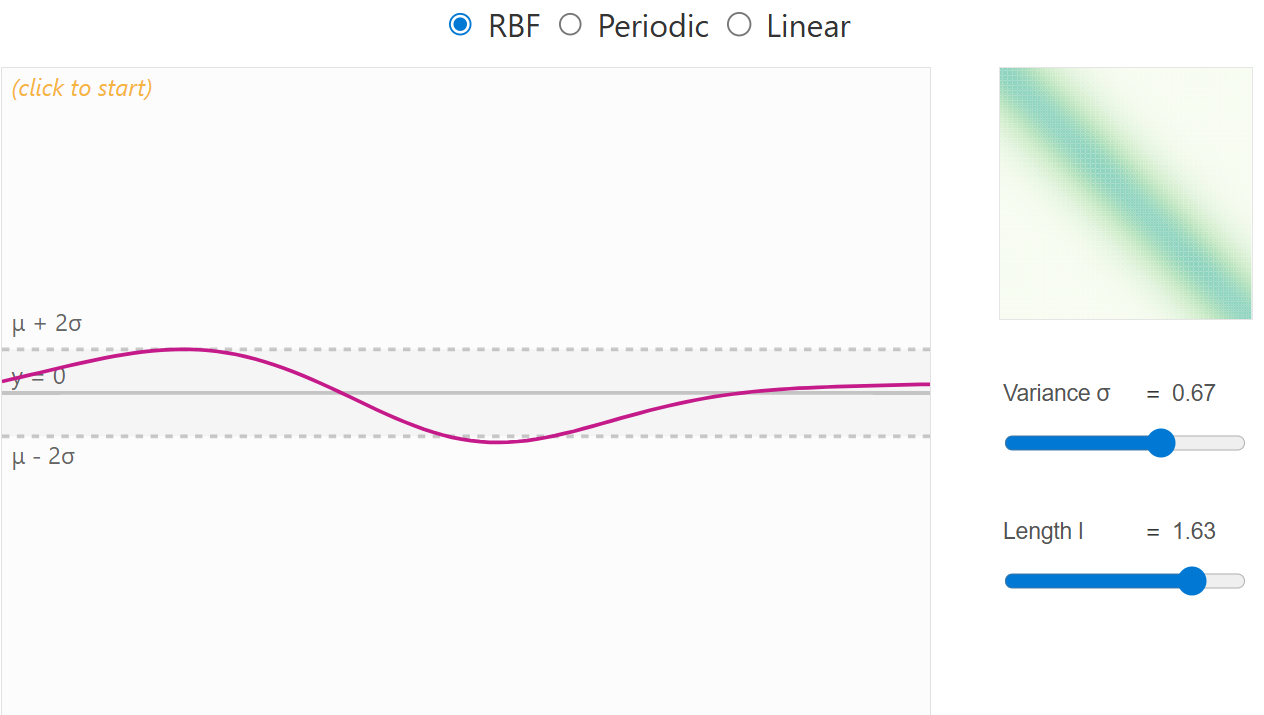Click the "μ - 2σ" lower bound label
The height and width of the screenshot is (715, 1264).
click(44, 458)
